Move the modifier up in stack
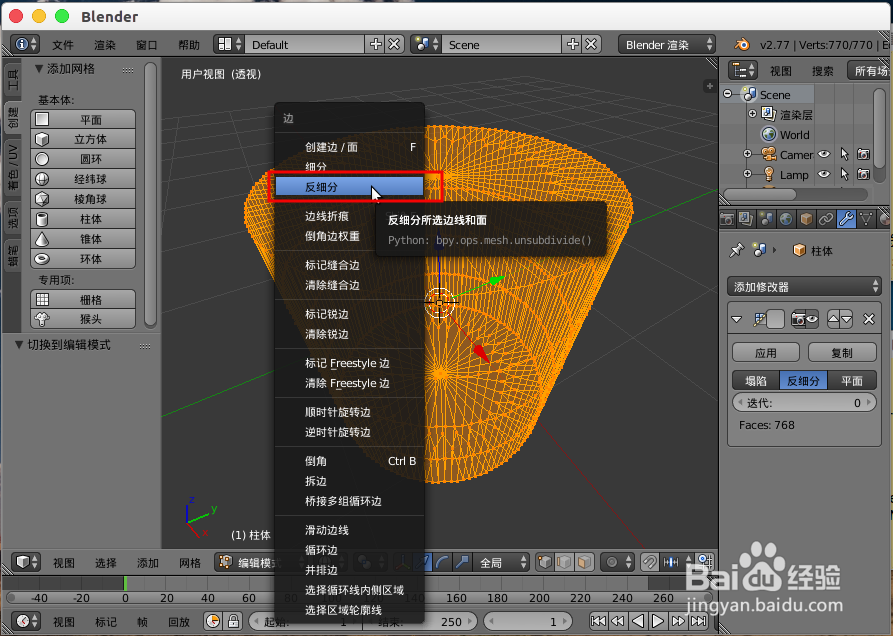Image resolution: width=893 pixels, height=636 pixels. click(834, 319)
